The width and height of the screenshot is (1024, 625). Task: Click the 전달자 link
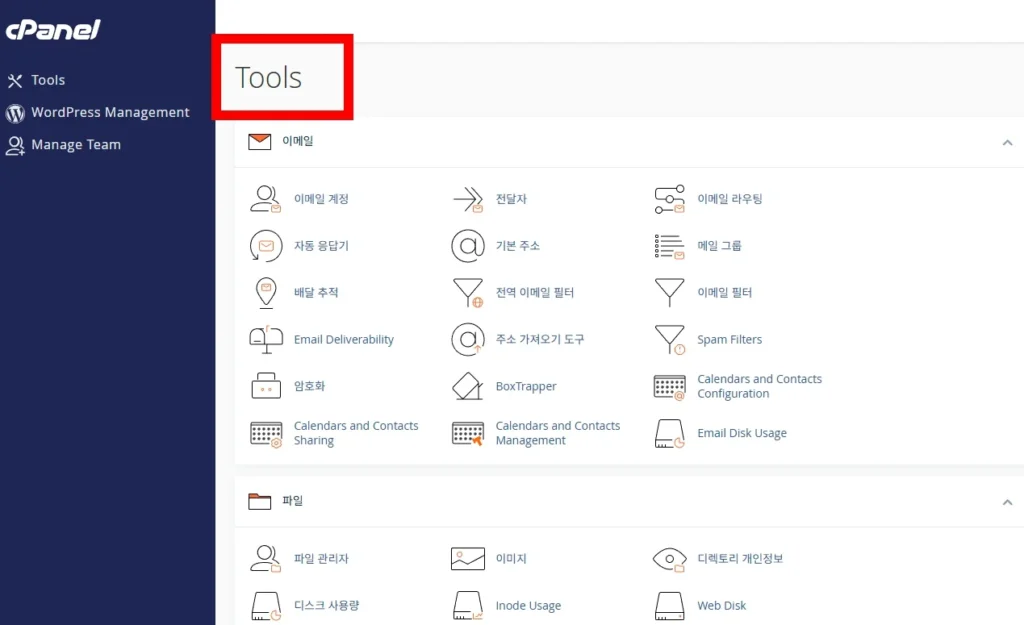tap(511, 199)
